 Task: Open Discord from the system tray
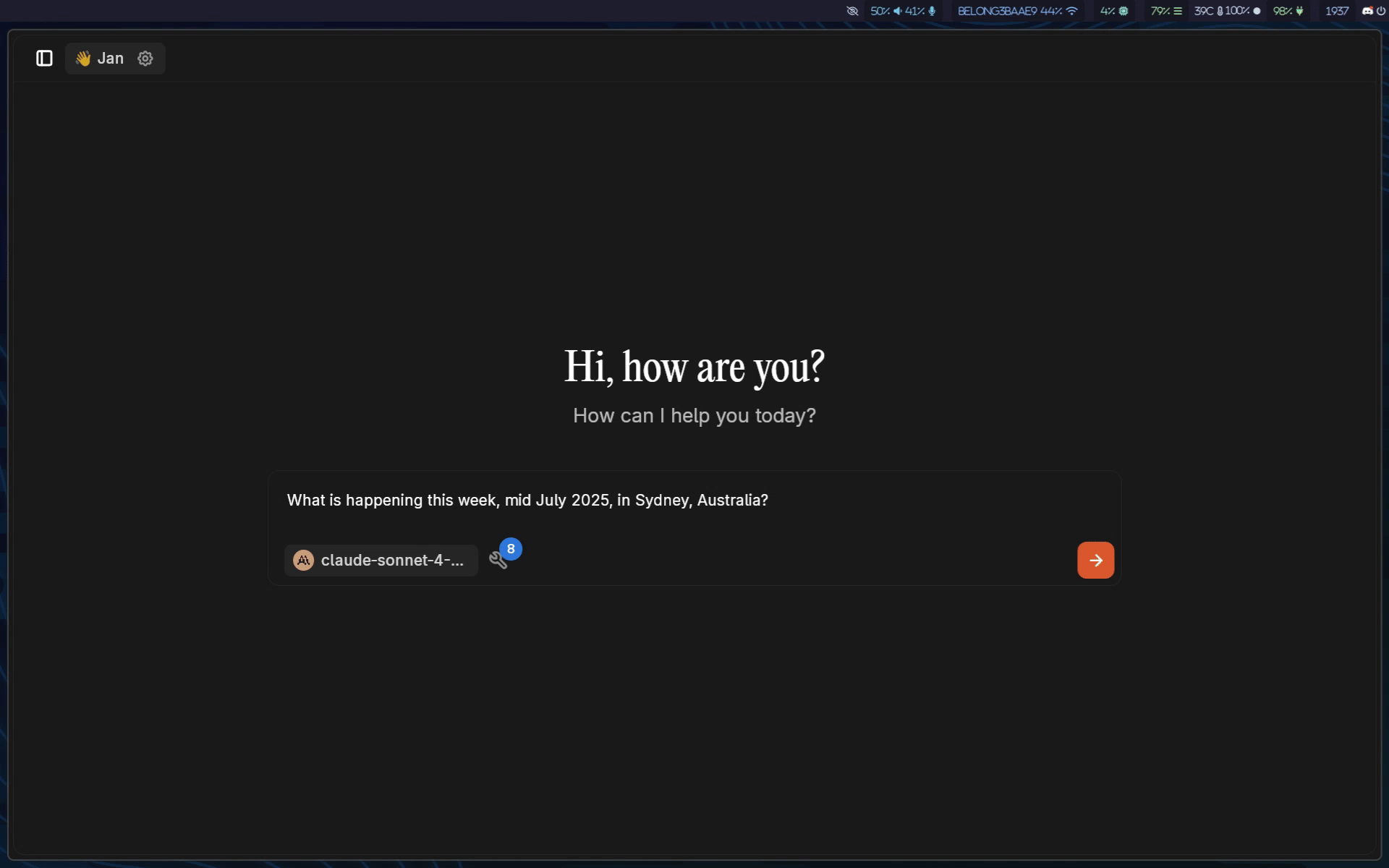[x=1367, y=11]
